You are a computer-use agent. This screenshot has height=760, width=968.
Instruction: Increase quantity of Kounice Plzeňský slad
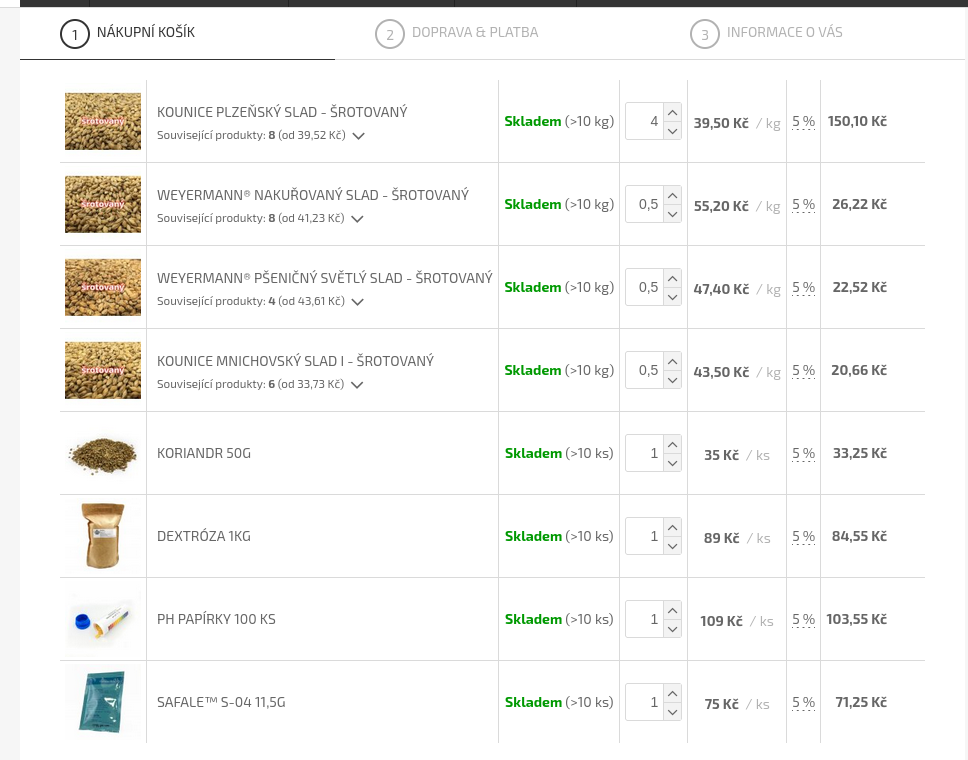[672, 112]
